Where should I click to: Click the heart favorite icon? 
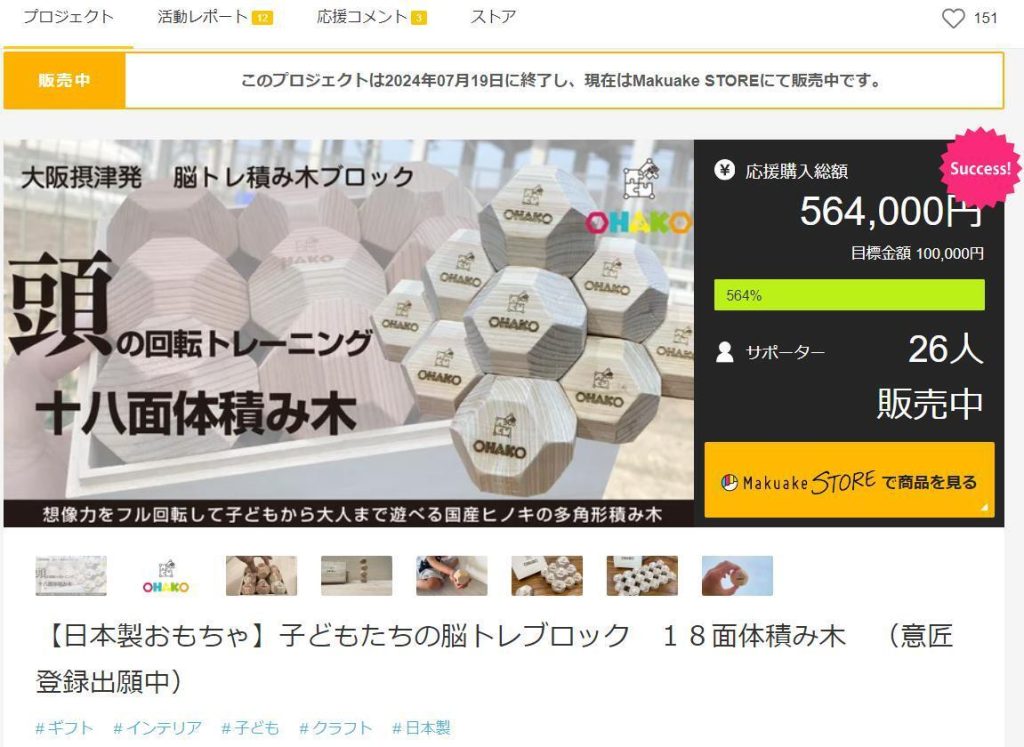click(x=953, y=18)
